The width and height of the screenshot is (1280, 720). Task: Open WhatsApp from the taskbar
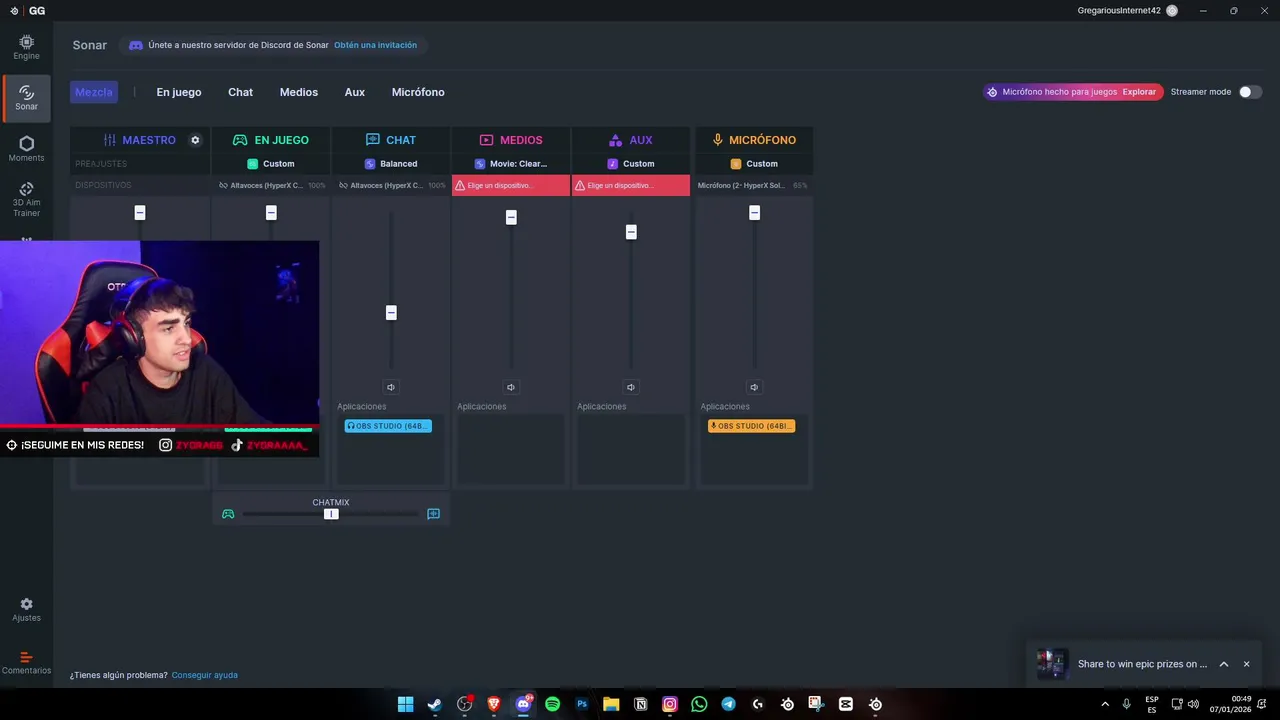pyautogui.click(x=699, y=704)
